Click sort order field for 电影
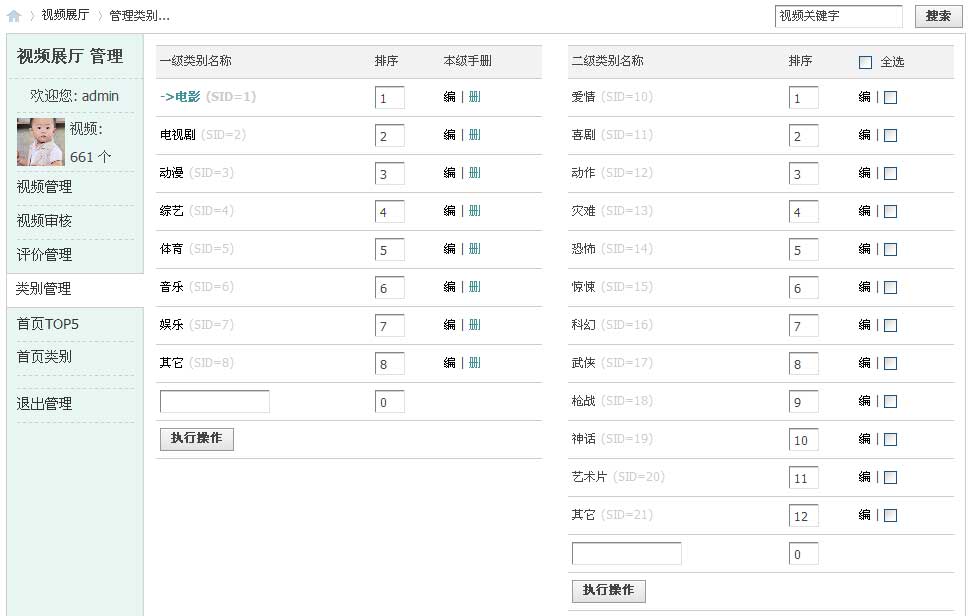This screenshot has height=616, width=969. tap(389, 98)
